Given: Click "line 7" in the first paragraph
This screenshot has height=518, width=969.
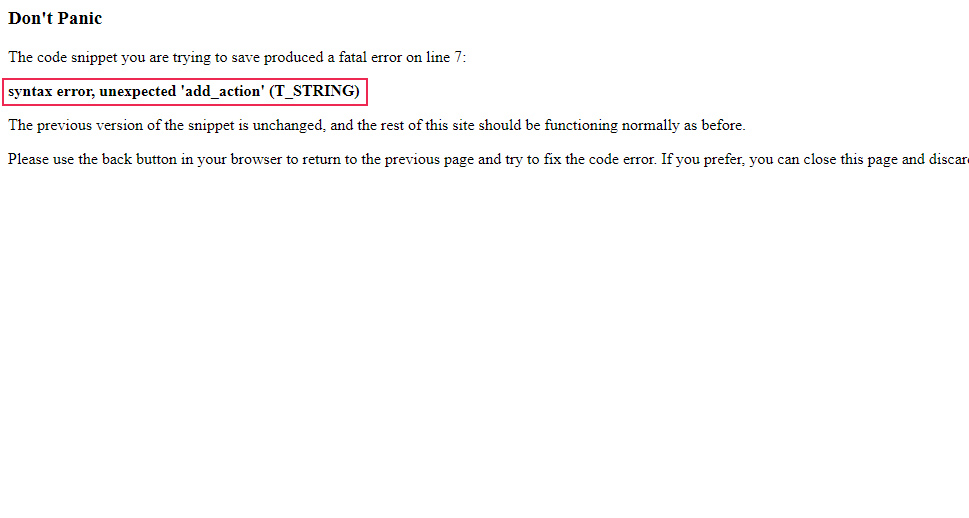Looking at the screenshot, I should pos(444,57).
